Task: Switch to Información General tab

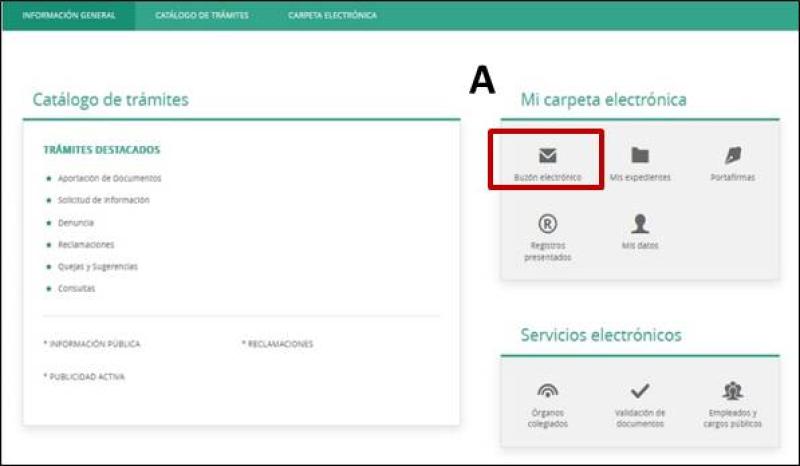Action: click(68, 16)
